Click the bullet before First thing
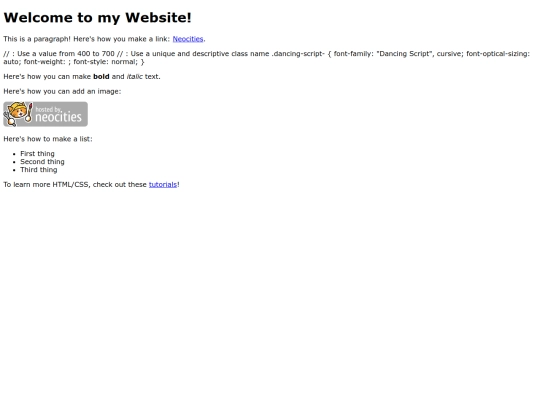540x405 pixels. 14,154
